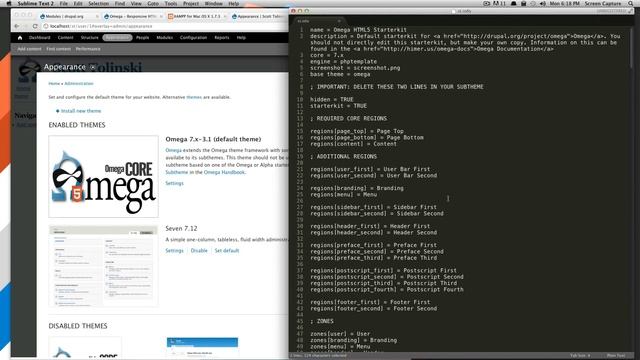Open the Tab Size status bar selector
The height and width of the screenshot is (360, 640).
click(580, 356)
